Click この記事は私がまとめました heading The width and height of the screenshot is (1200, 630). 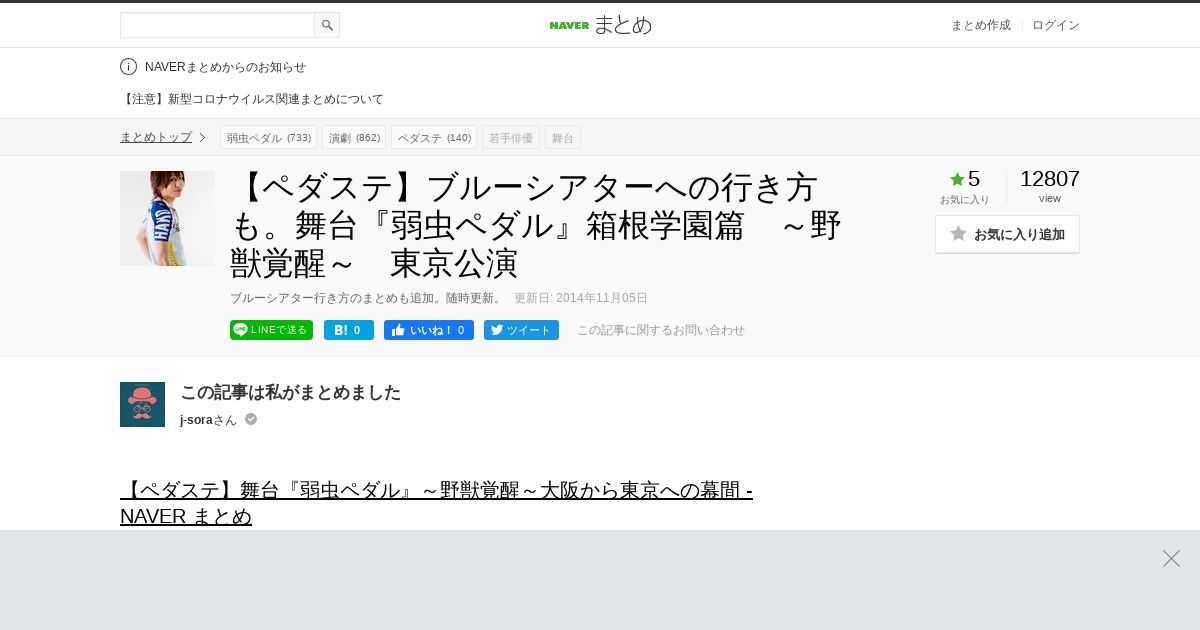(290, 392)
